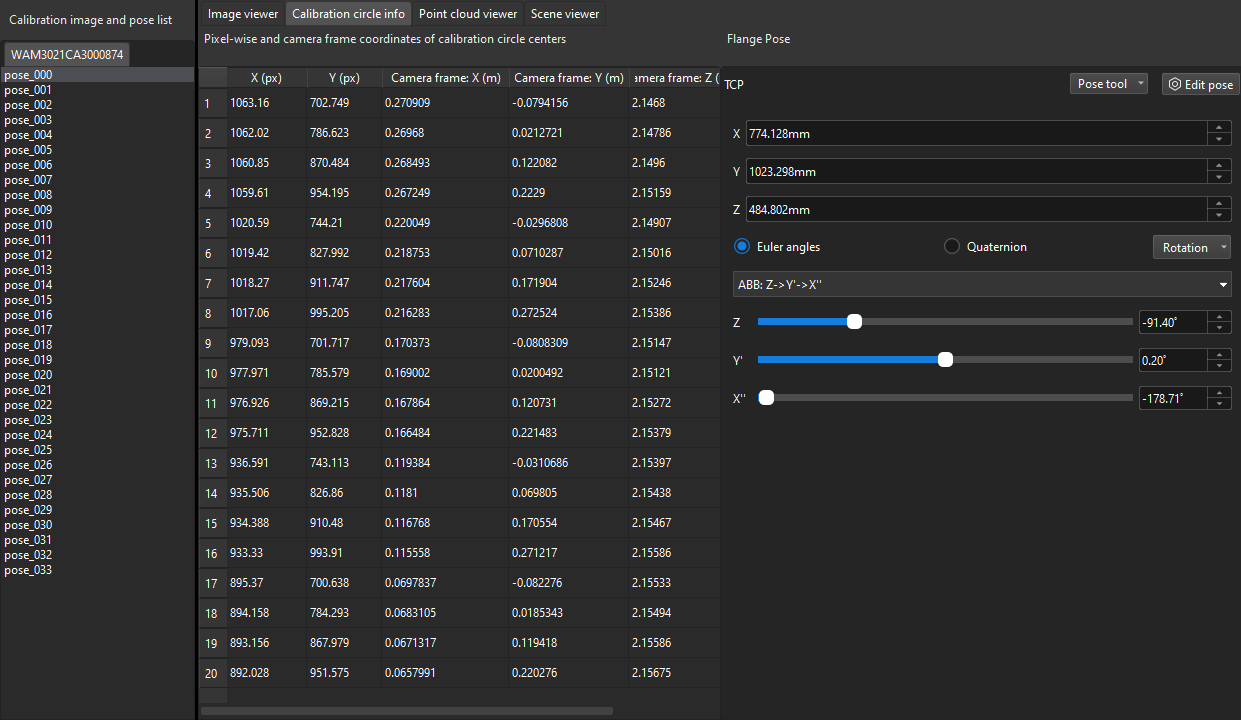Switch to the Image viewer tab
Image resolution: width=1241 pixels, height=720 pixels.
(242, 14)
